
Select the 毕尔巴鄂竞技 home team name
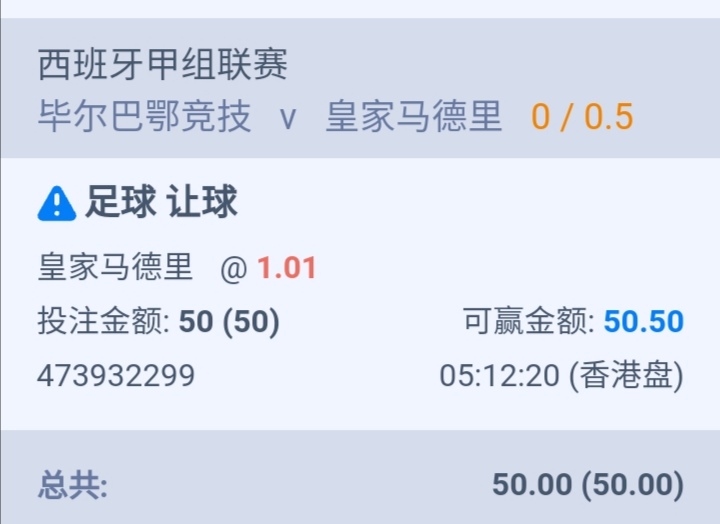pos(144,118)
